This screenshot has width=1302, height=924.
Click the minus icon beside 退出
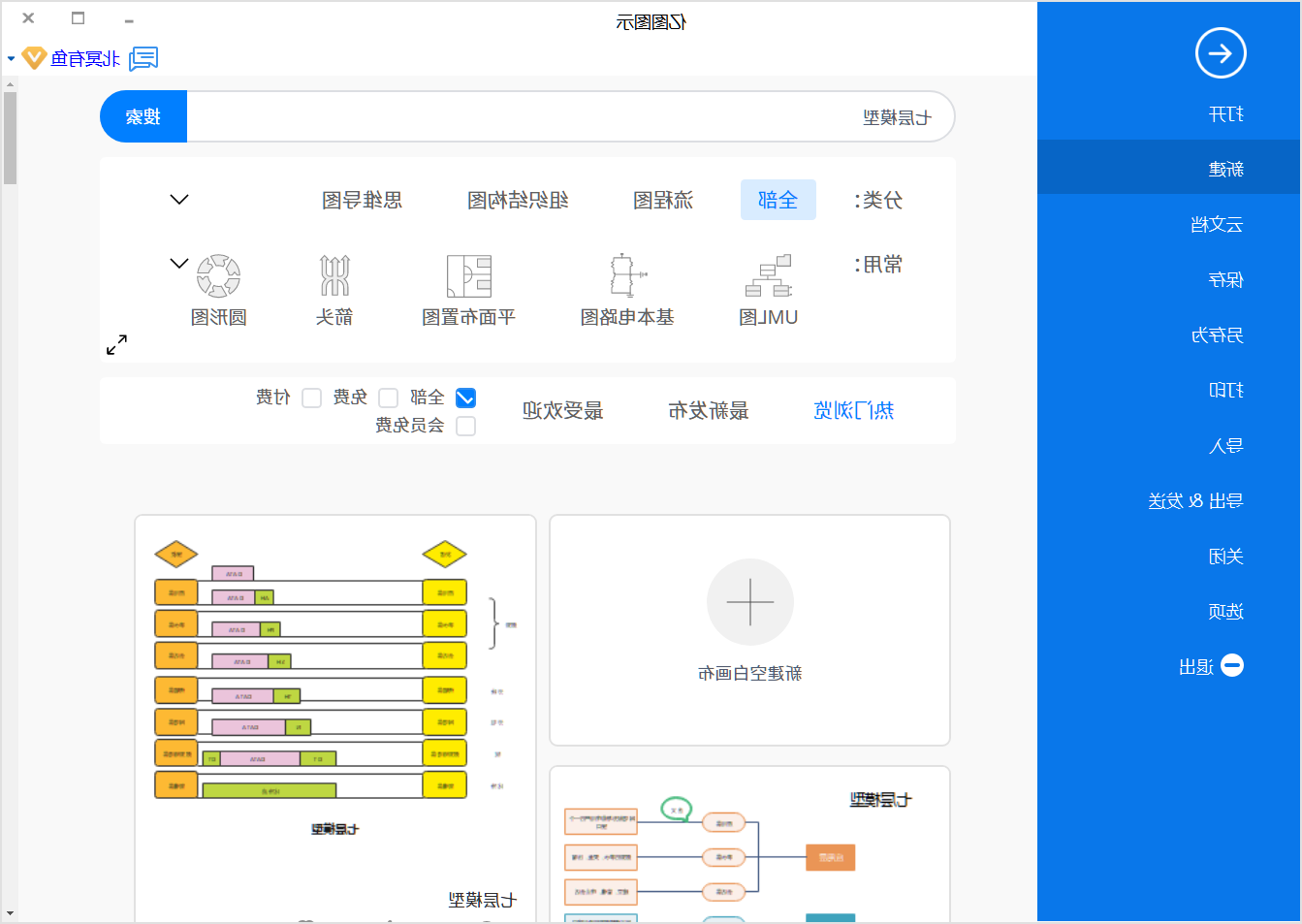pos(1232,665)
